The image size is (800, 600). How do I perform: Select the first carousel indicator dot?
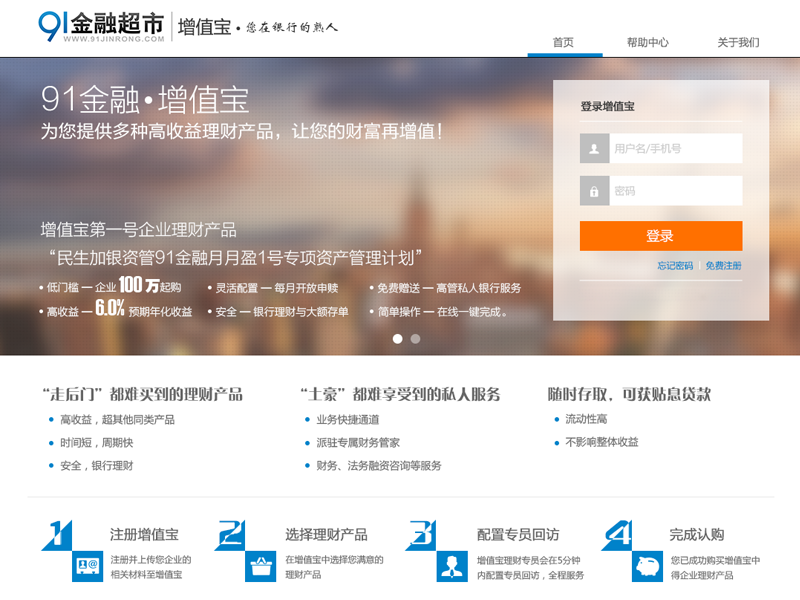(398, 338)
